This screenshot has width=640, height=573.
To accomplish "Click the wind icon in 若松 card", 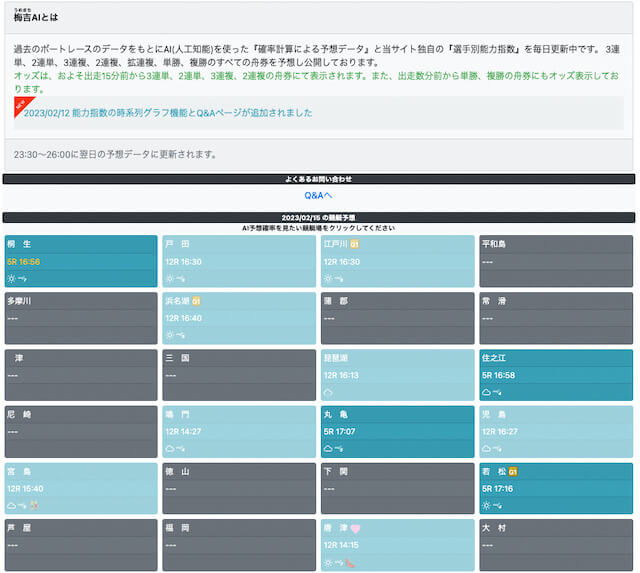I will (497, 506).
